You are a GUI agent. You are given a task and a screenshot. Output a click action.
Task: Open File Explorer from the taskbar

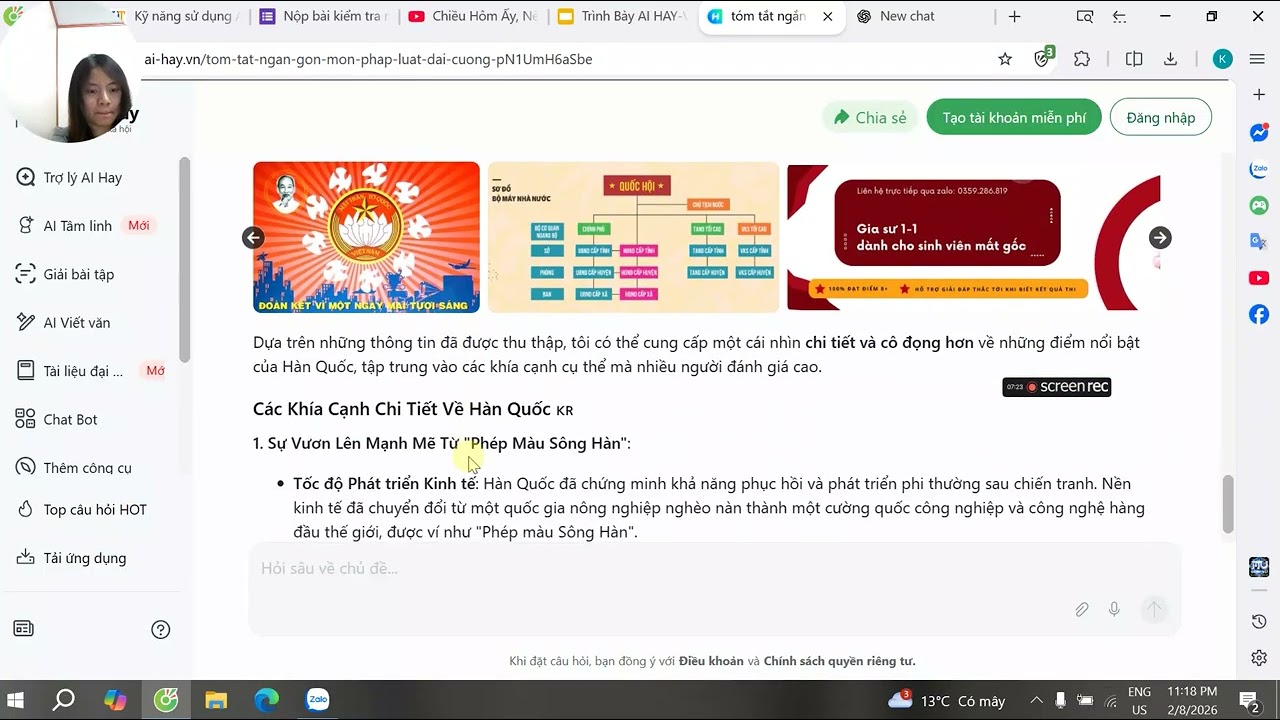point(216,700)
